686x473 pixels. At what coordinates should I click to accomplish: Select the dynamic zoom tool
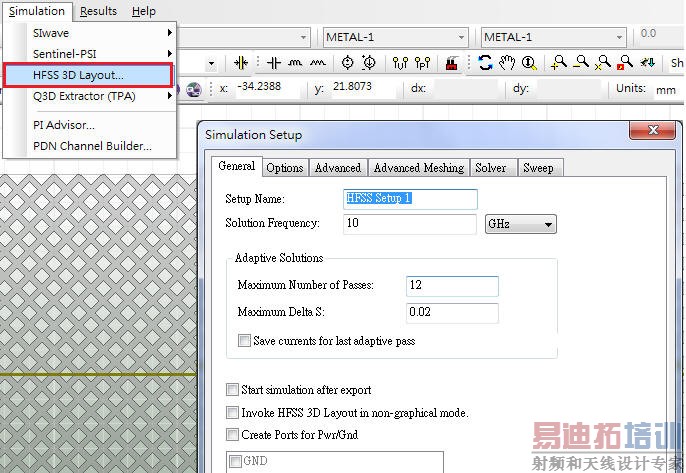(x=529, y=63)
